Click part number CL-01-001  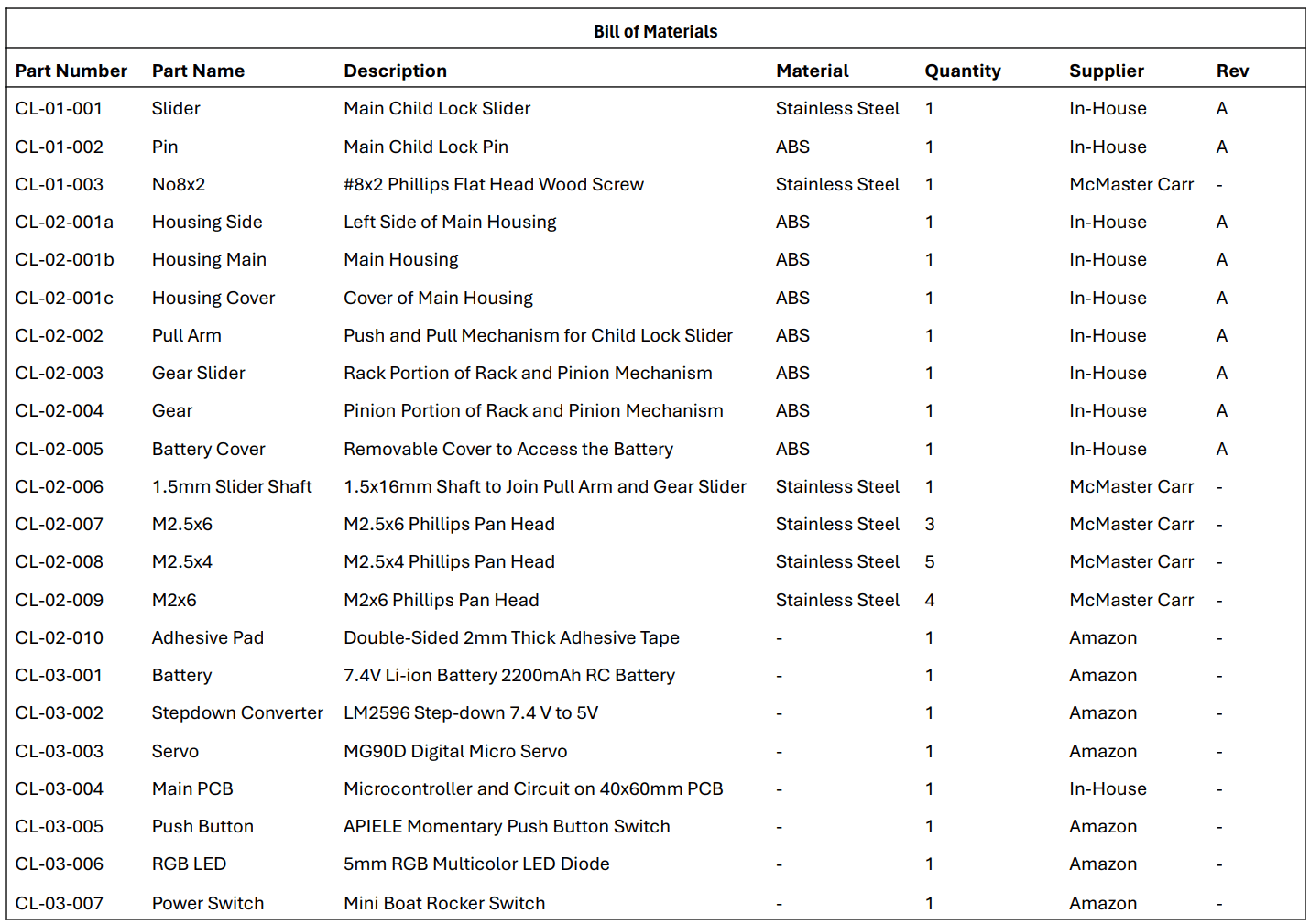(x=59, y=108)
